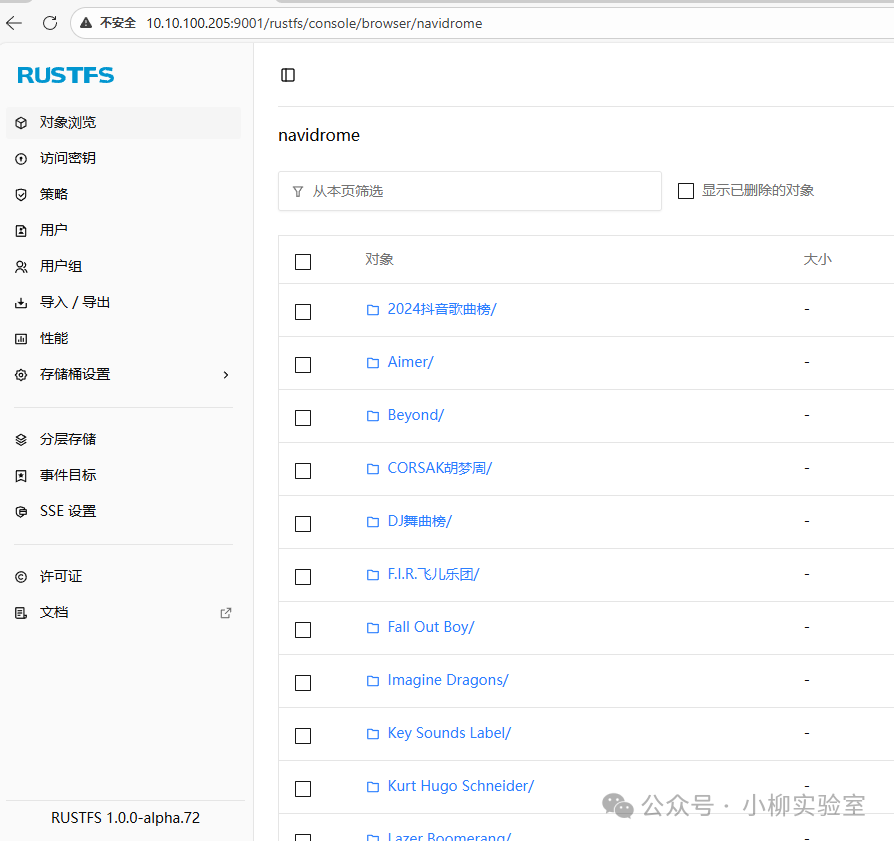Click the chart icon beside 性能

tap(21, 339)
